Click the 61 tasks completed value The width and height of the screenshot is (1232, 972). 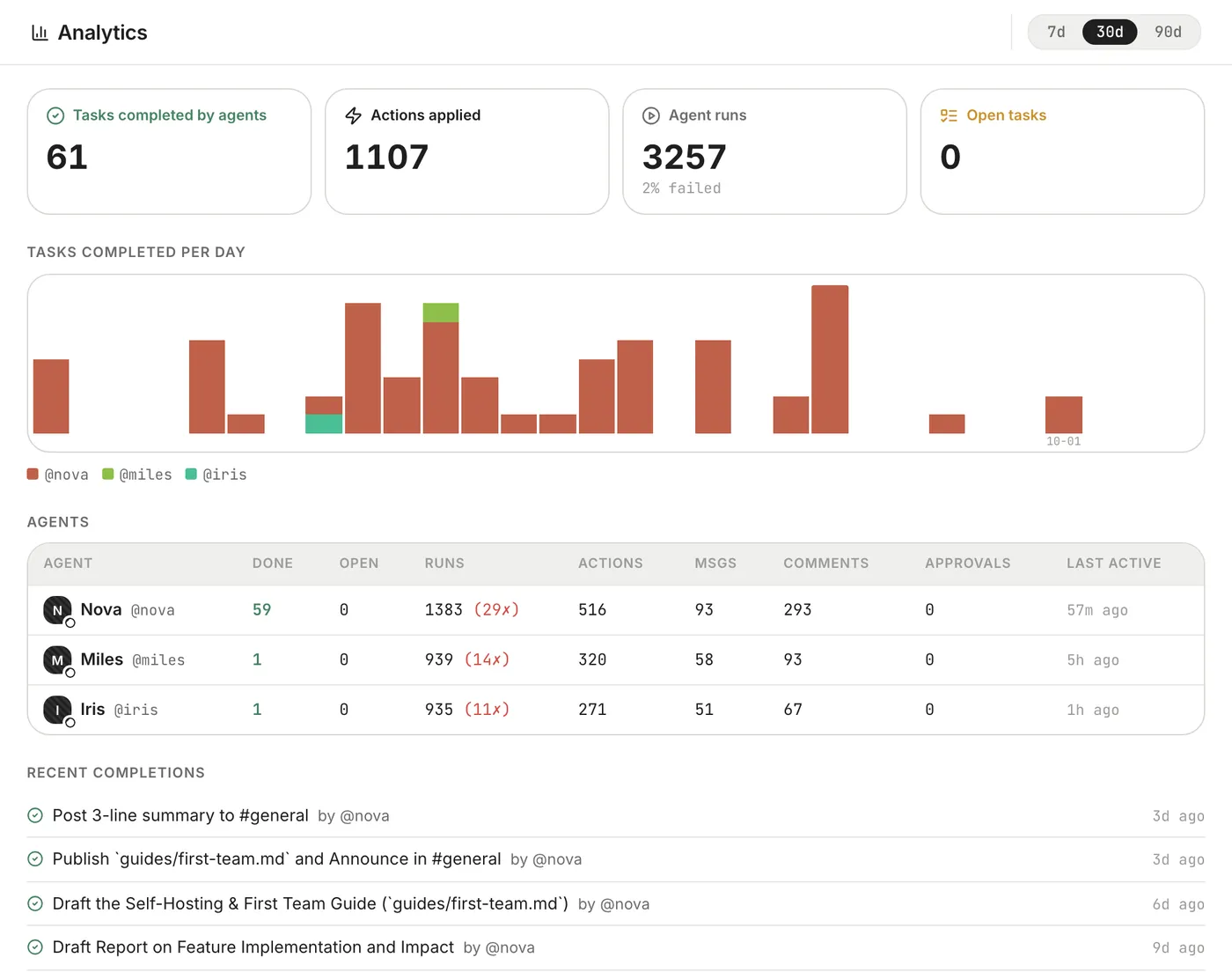(67, 157)
